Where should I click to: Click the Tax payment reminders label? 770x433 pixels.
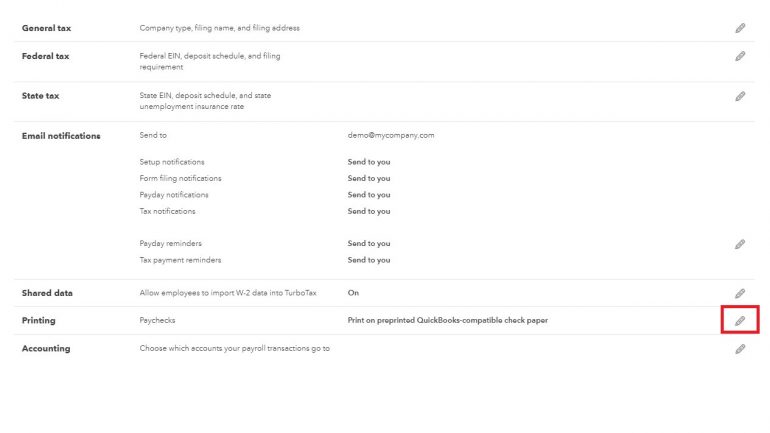click(x=180, y=260)
